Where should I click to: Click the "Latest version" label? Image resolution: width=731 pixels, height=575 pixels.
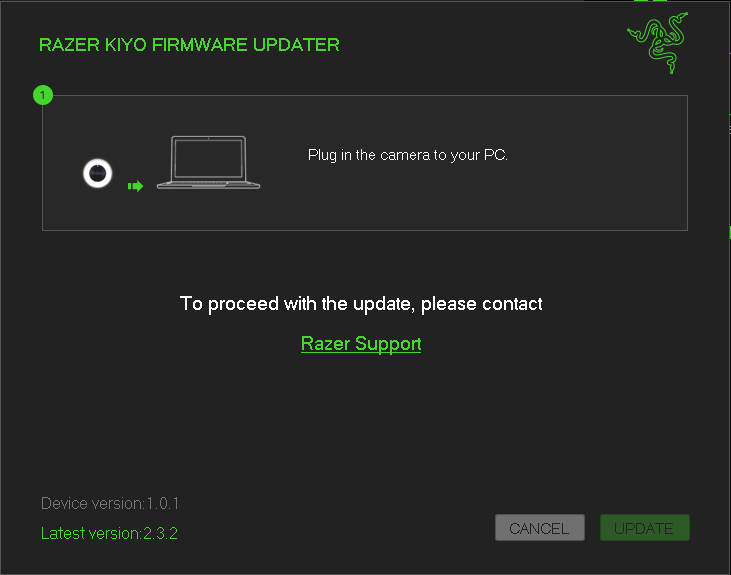pyautogui.click(x=91, y=533)
